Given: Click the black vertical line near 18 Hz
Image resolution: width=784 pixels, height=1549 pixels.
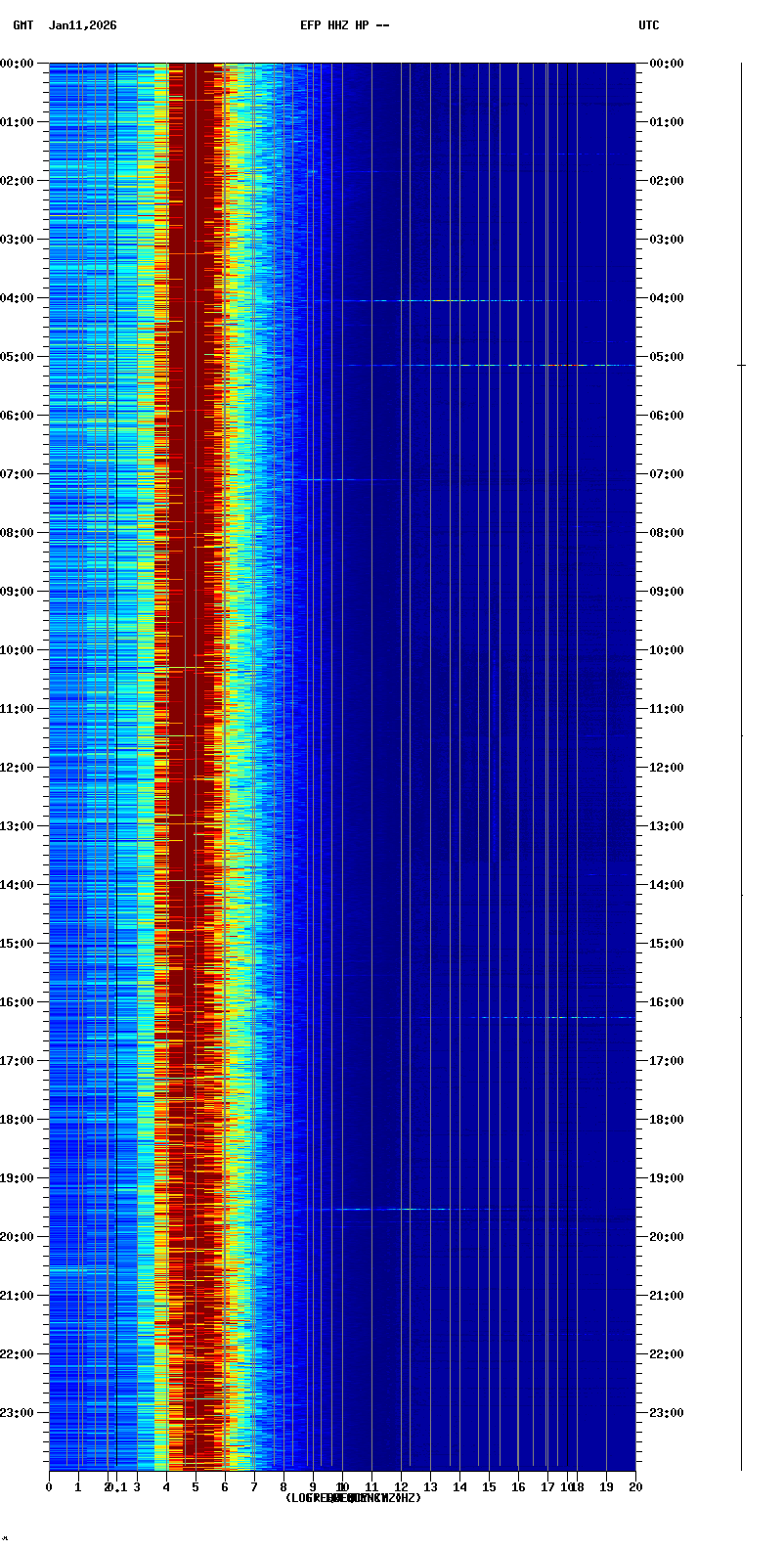Looking at the screenshot, I should click(x=567, y=763).
